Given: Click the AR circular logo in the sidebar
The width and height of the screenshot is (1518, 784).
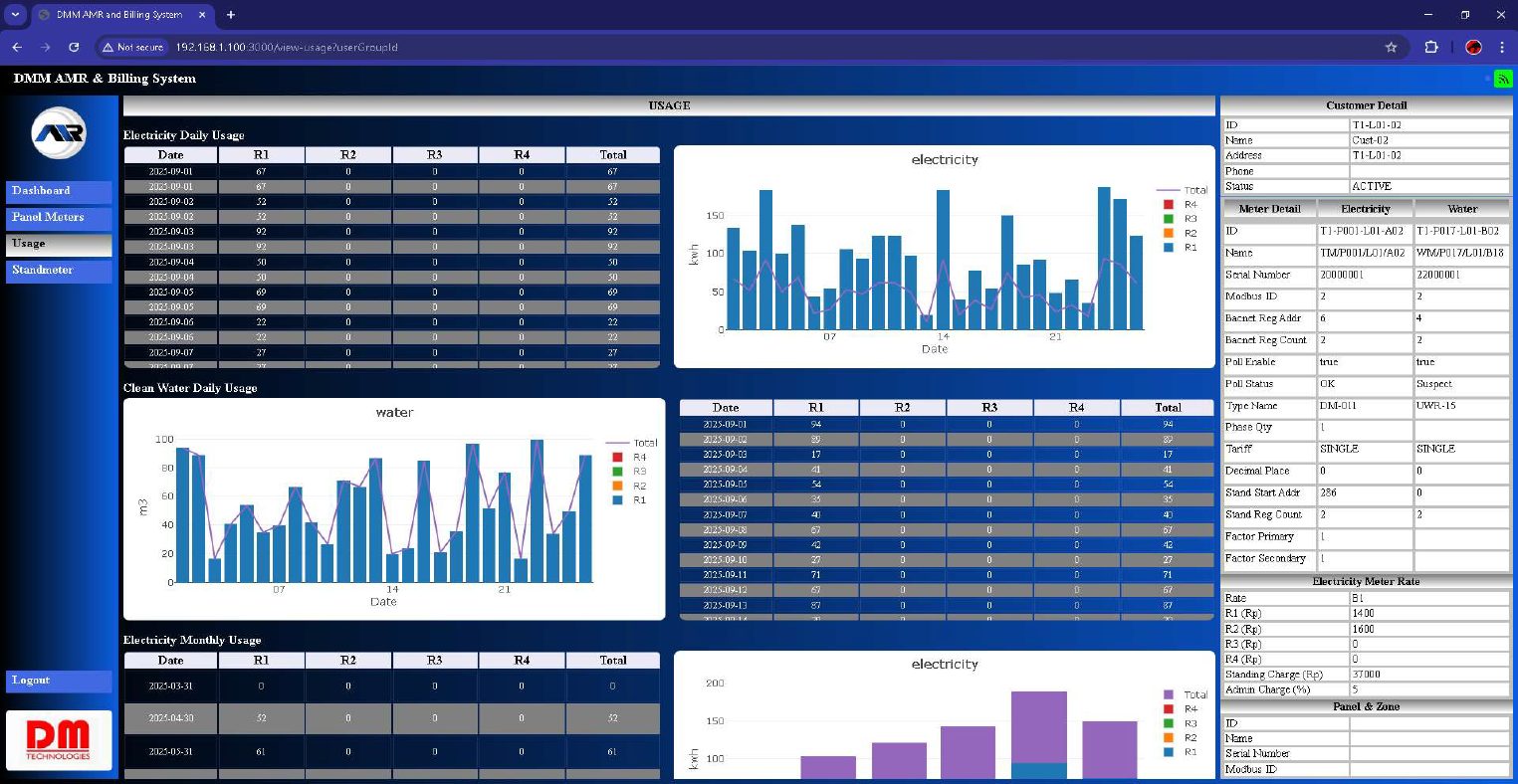Looking at the screenshot, I should click(59, 133).
